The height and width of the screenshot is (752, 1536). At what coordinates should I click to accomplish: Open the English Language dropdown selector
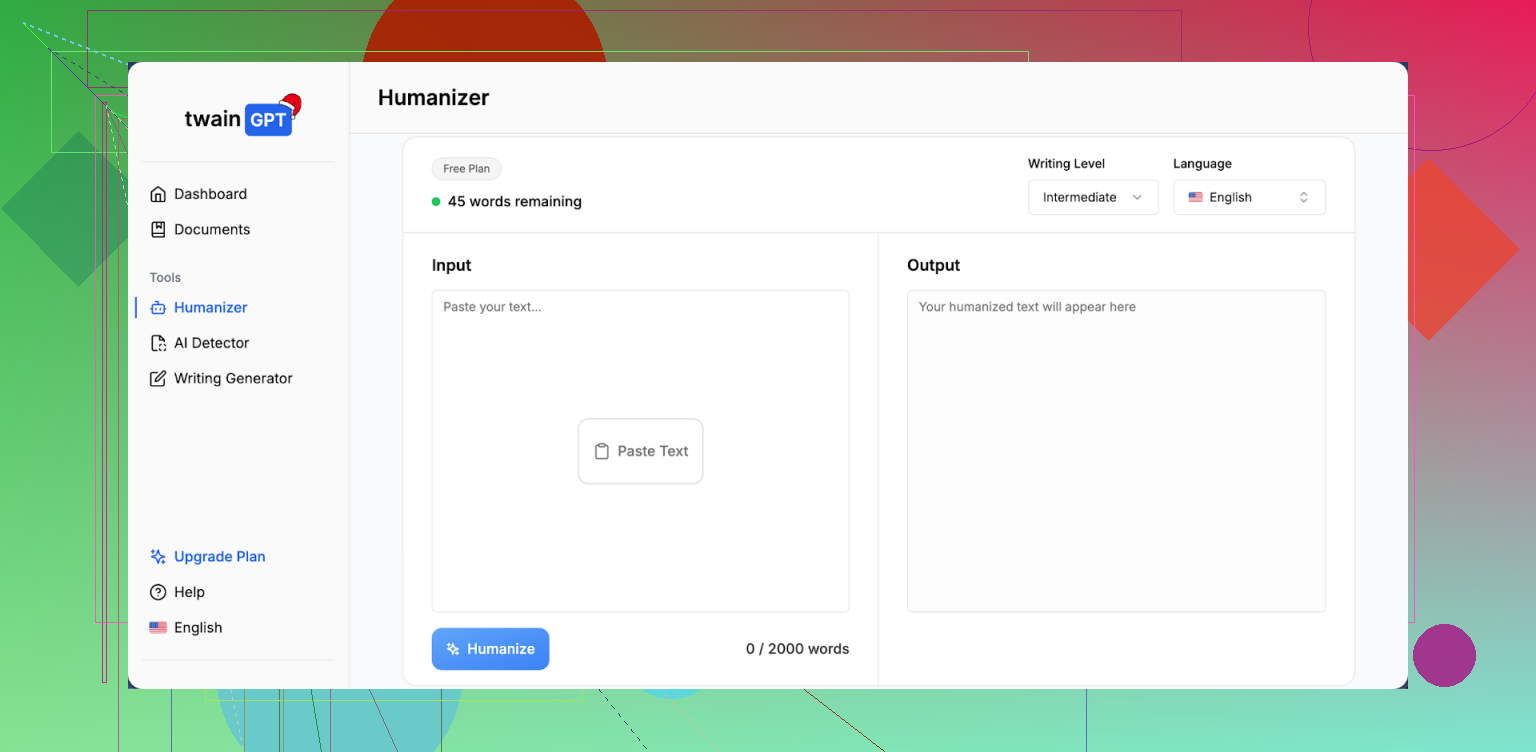(x=1249, y=197)
